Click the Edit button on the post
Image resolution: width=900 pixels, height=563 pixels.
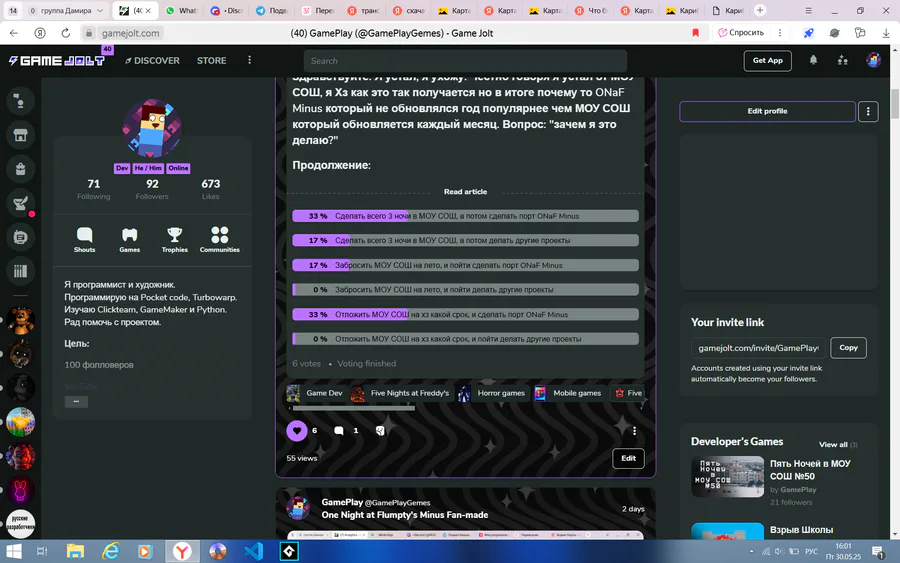point(629,458)
